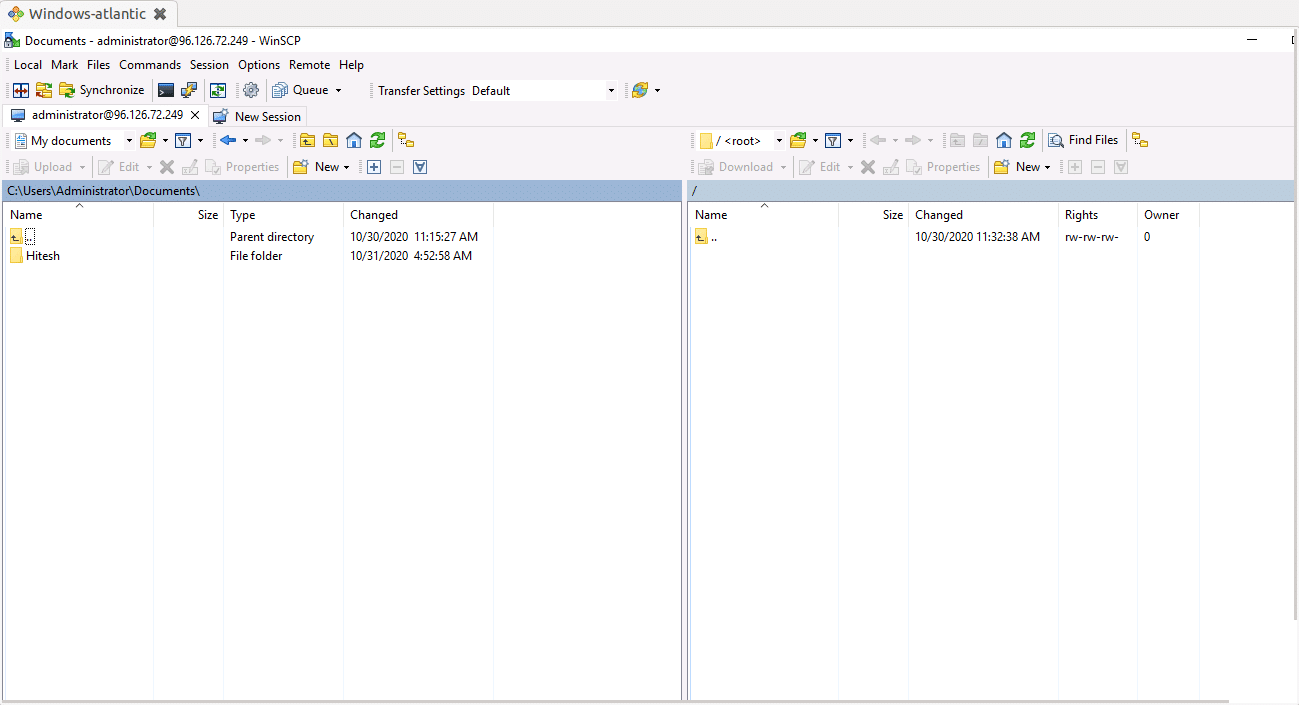This screenshot has height=705, width=1299.
Task: Go to remote home directory icon
Action: click(1004, 140)
